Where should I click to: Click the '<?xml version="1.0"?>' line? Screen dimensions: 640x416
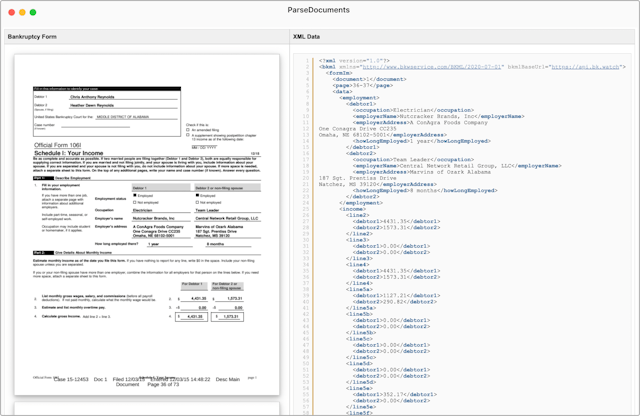click(354, 60)
